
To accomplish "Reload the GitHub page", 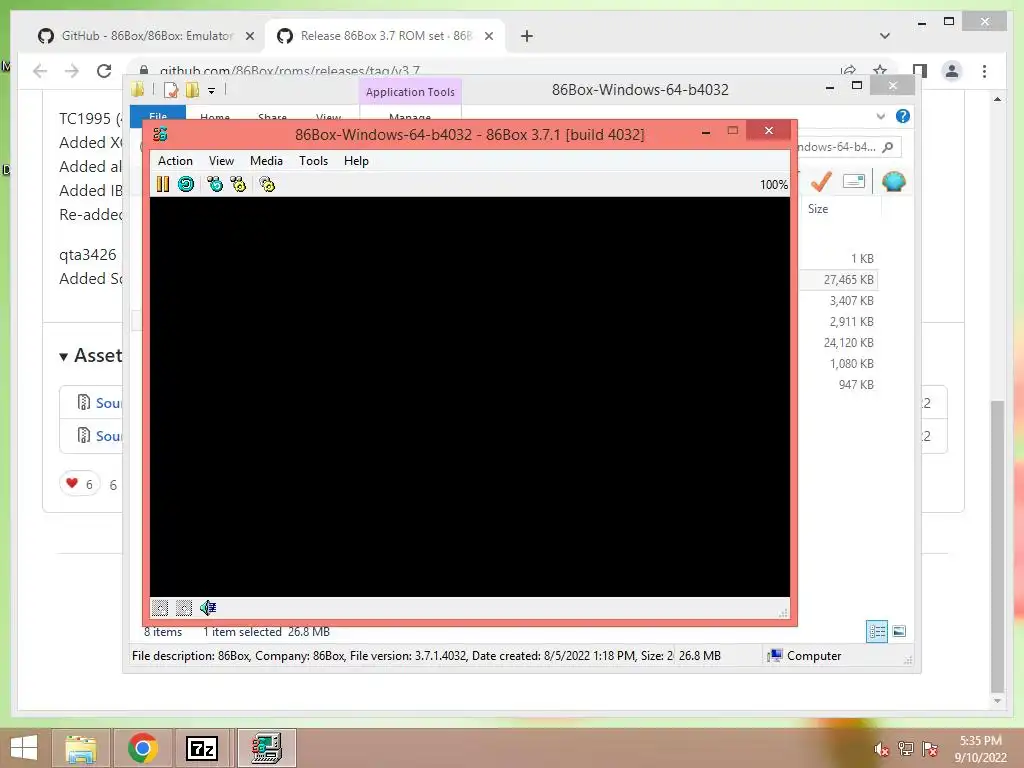I will tap(104, 71).
